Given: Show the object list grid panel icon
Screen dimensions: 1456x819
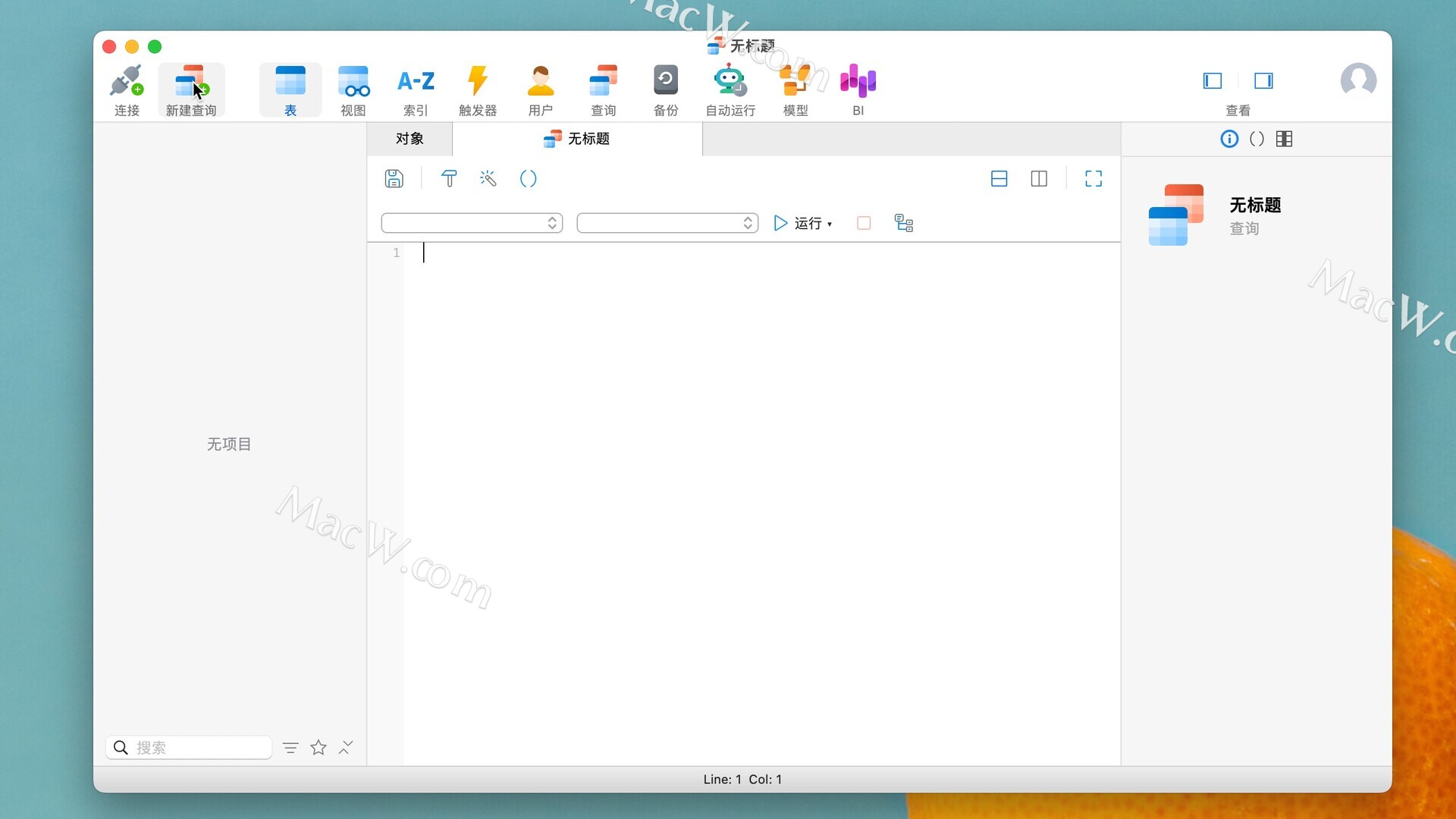Looking at the screenshot, I should [x=1284, y=139].
